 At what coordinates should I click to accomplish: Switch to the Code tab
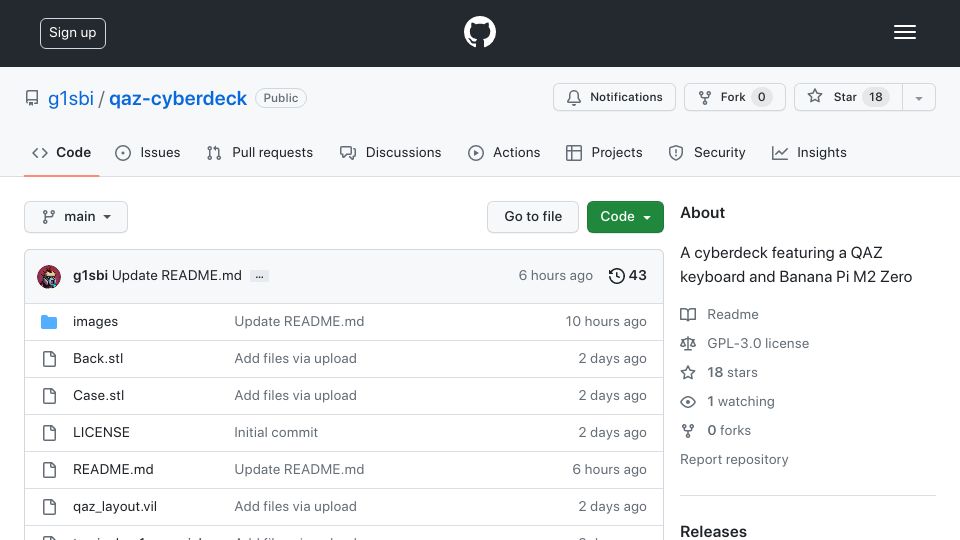coord(61,152)
